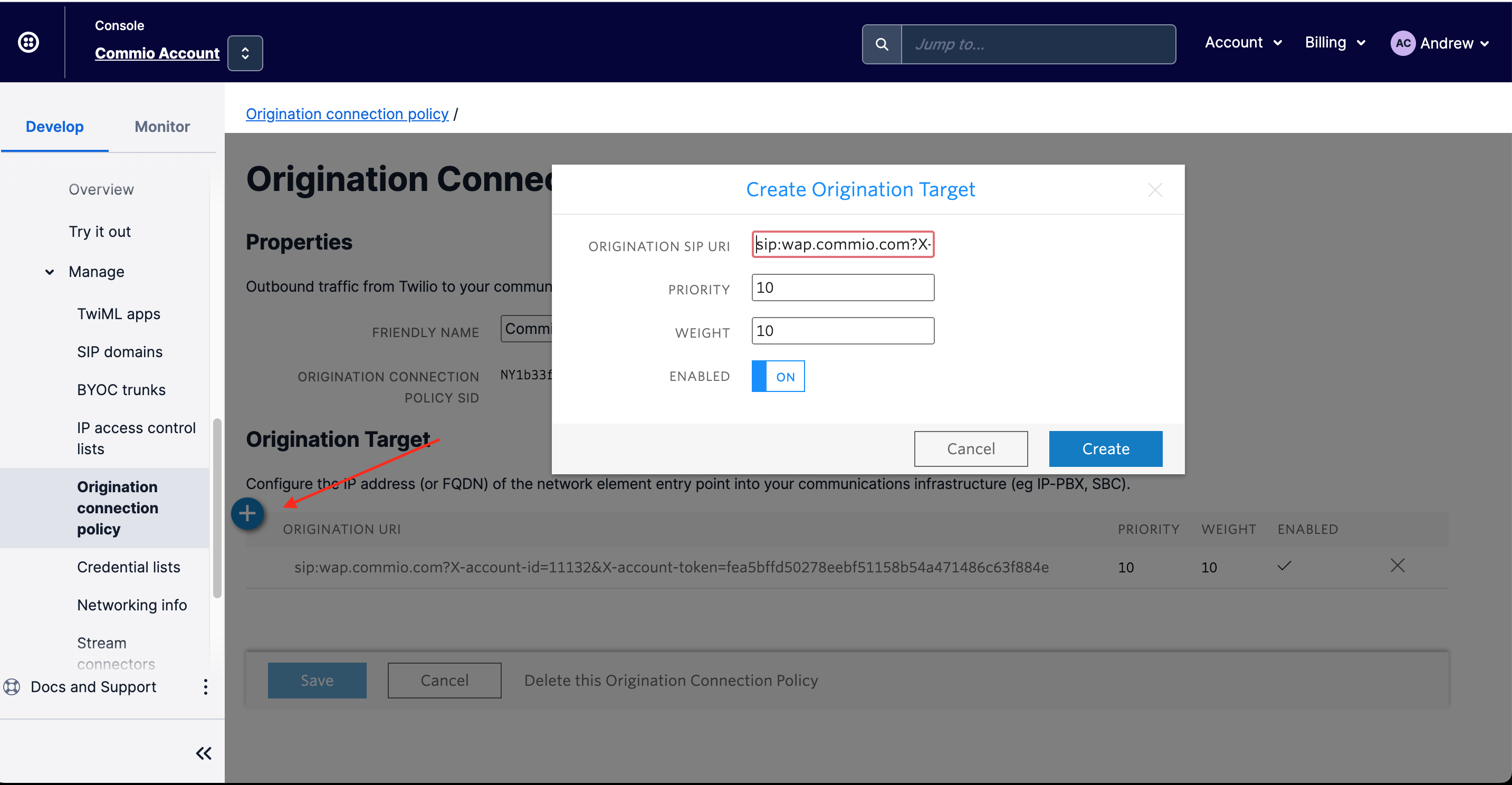The height and width of the screenshot is (785, 1512).
Task: Go to BYOC trunks
Action: click(121, 390)
